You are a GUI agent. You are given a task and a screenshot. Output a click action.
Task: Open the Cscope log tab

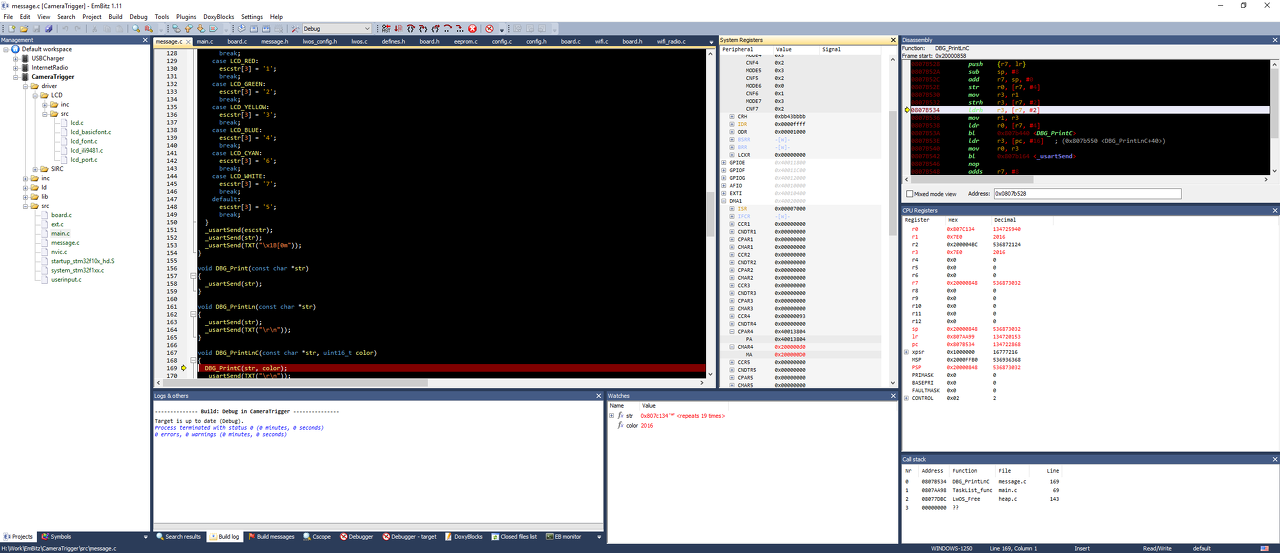click(x=316, y=537)
